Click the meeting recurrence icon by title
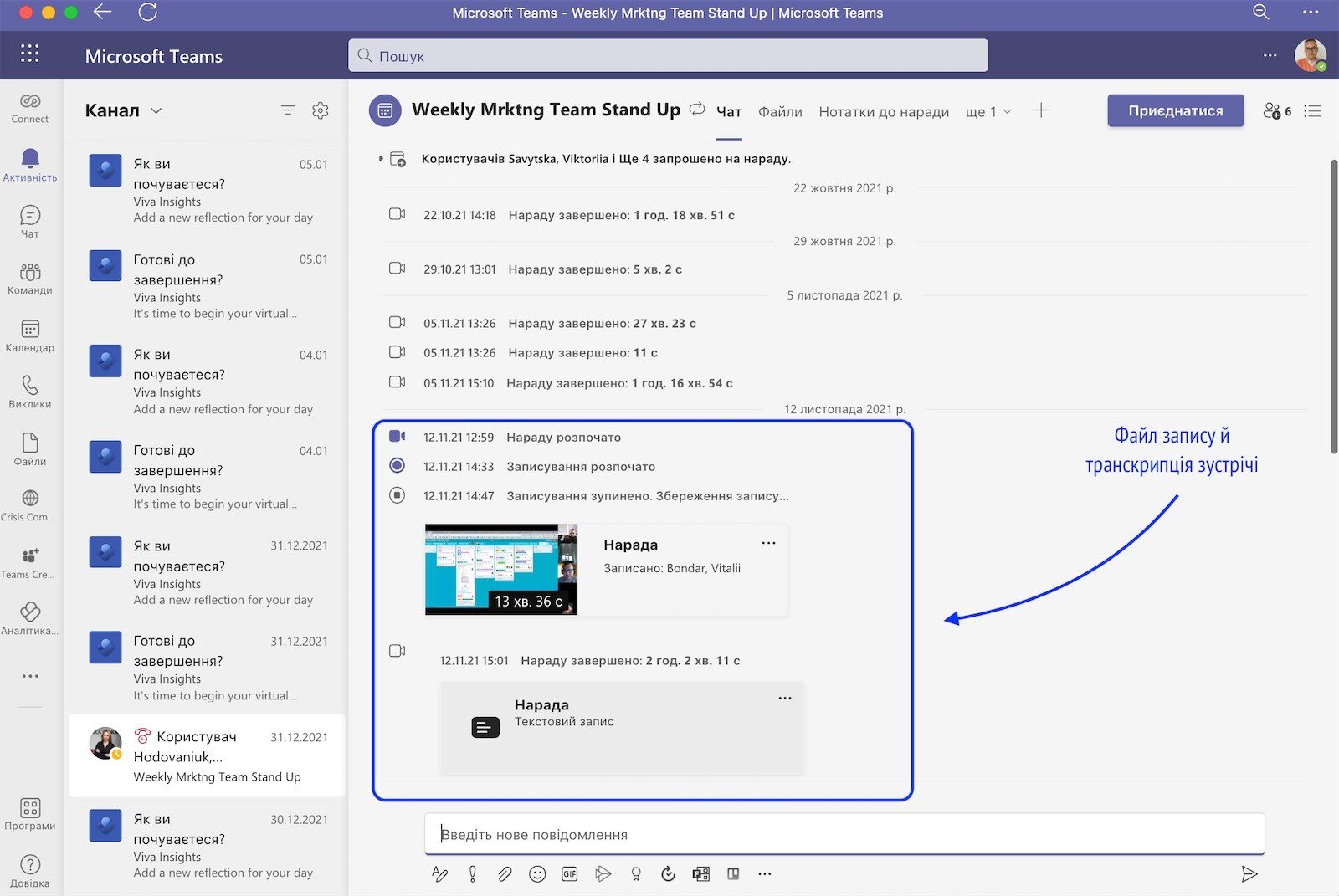This screenshot has width=1339, height=896. 697,110
